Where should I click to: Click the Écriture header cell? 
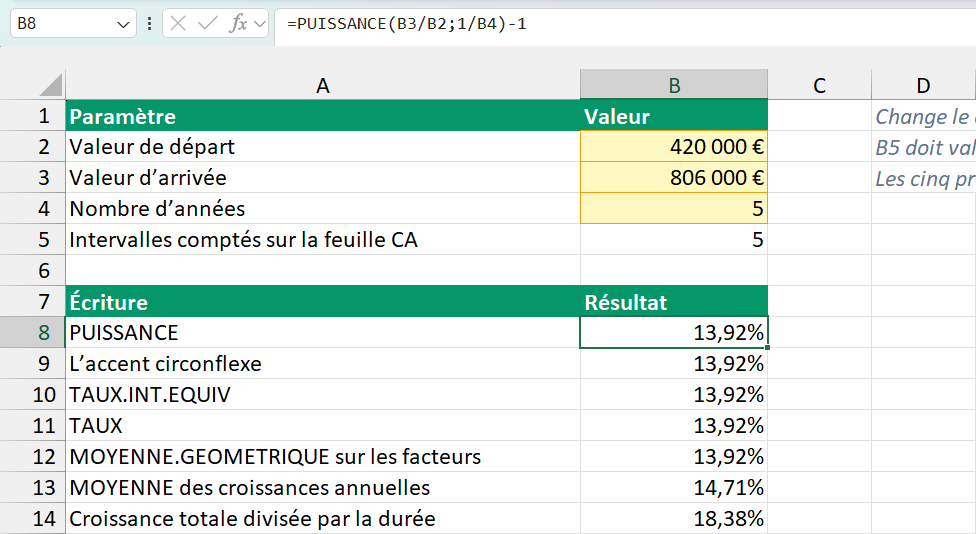(322, 301)
